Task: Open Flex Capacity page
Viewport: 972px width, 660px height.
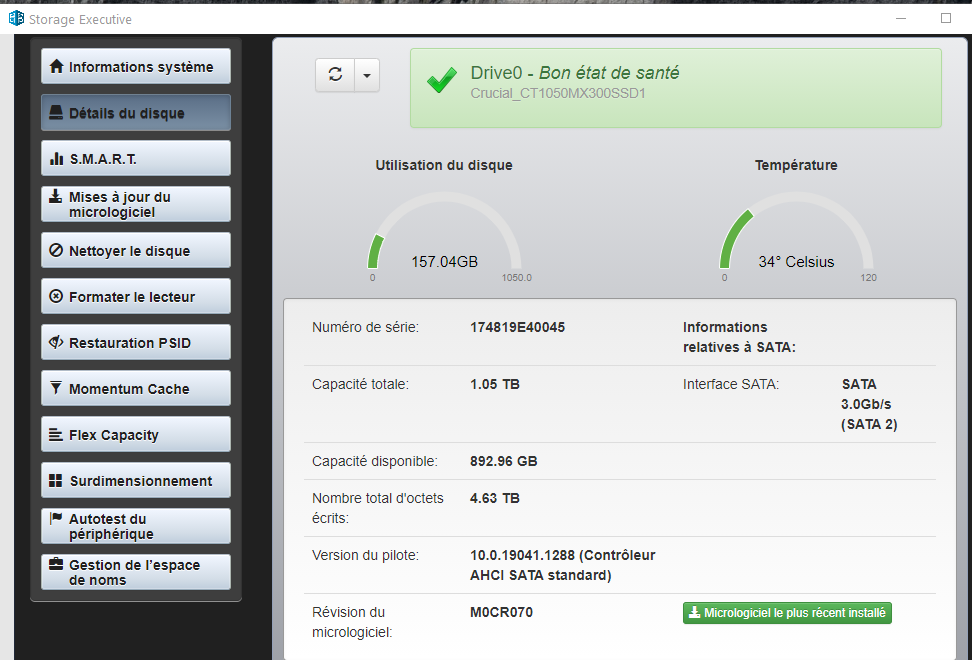Action: [136, 434]
